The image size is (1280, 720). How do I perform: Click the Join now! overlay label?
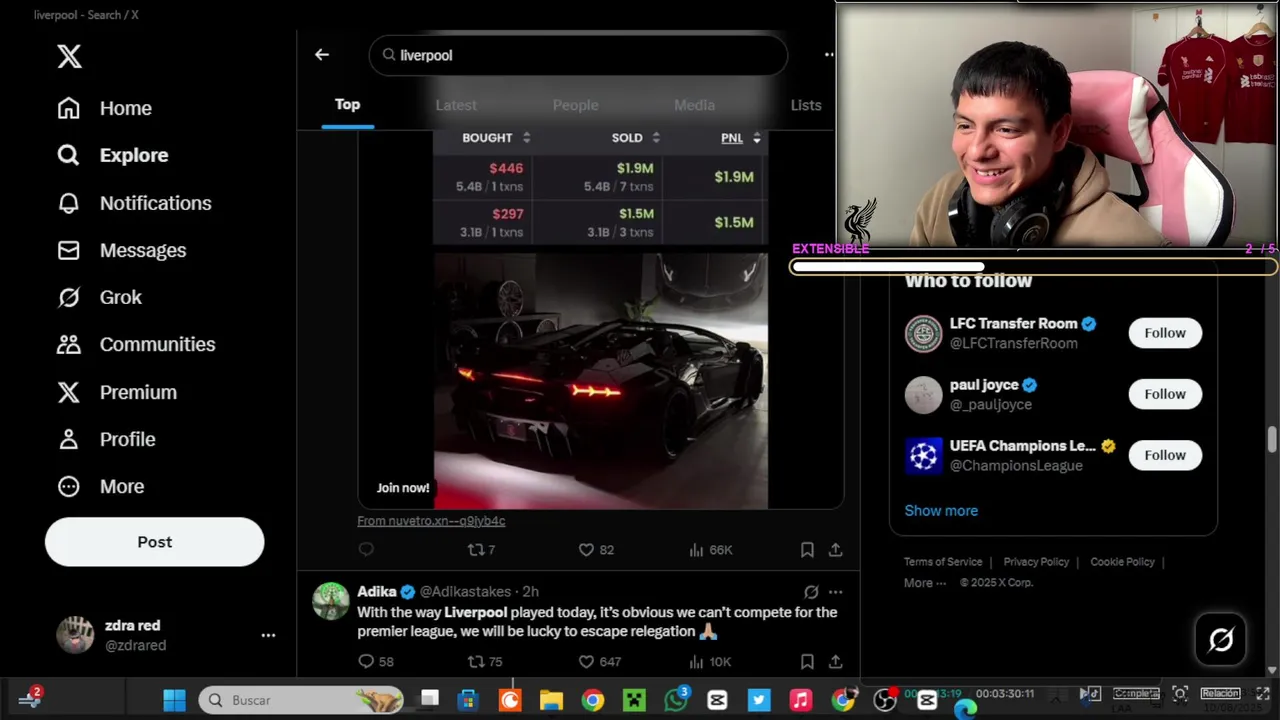(x=403, y=488)
